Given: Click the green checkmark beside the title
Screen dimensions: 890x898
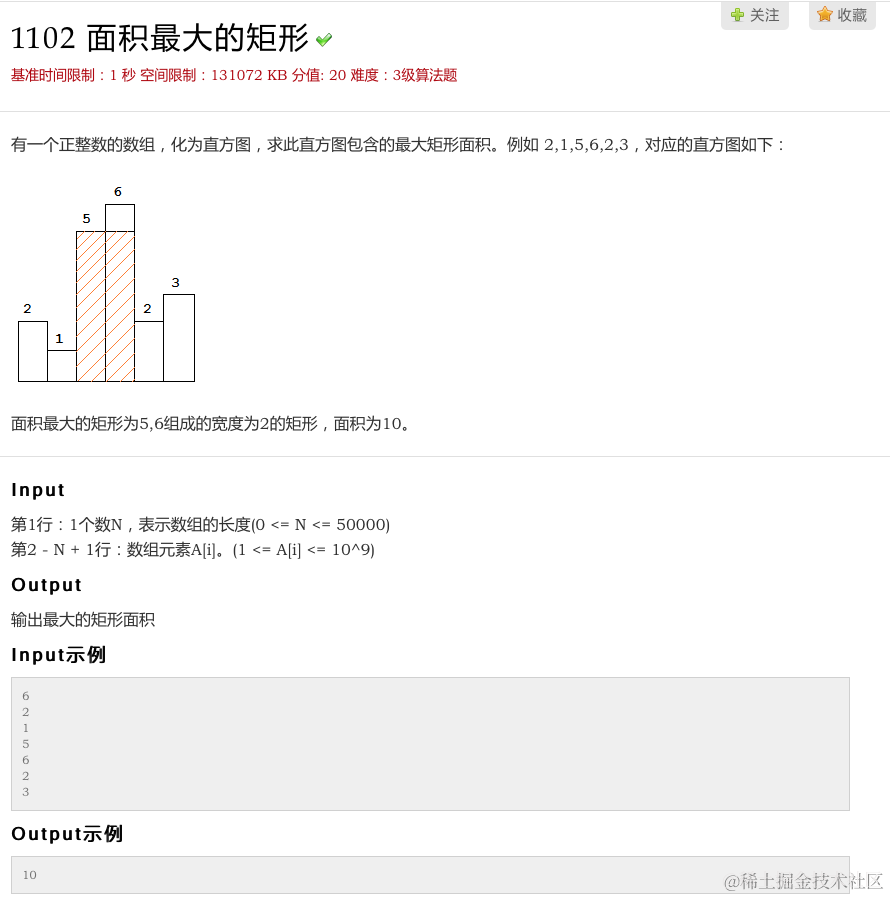Looking at the screenshot, I should 324,40.
